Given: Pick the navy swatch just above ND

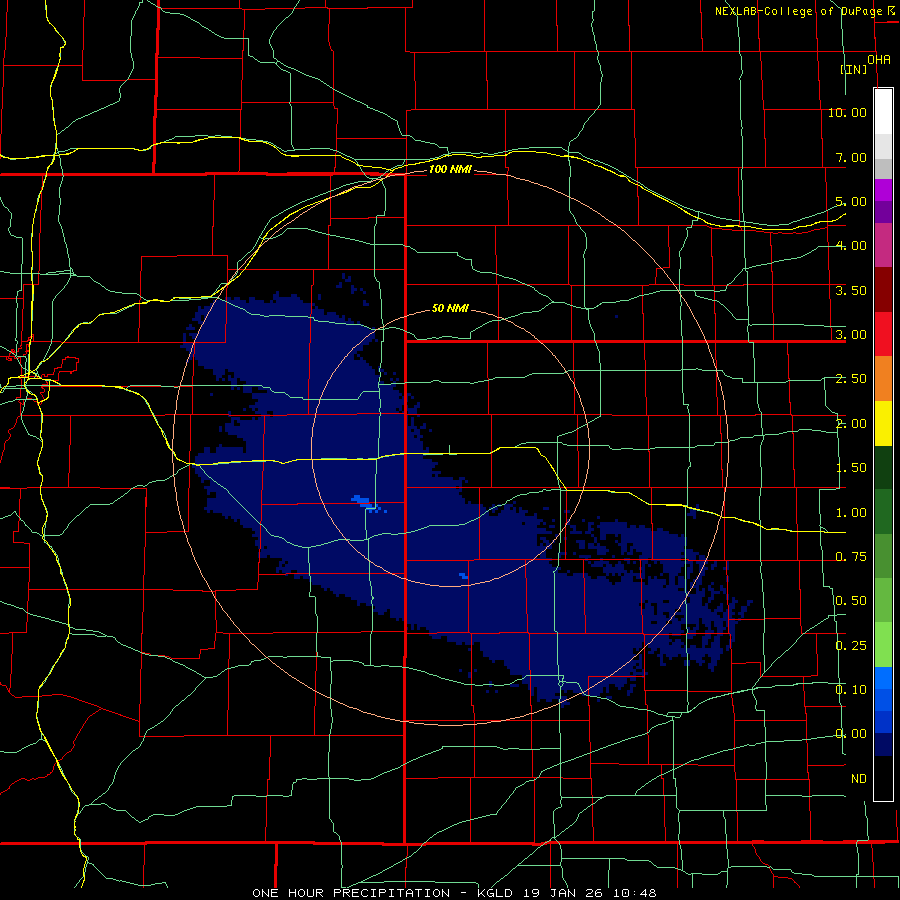Looking at the screenshot, I should tap(883, 744).
